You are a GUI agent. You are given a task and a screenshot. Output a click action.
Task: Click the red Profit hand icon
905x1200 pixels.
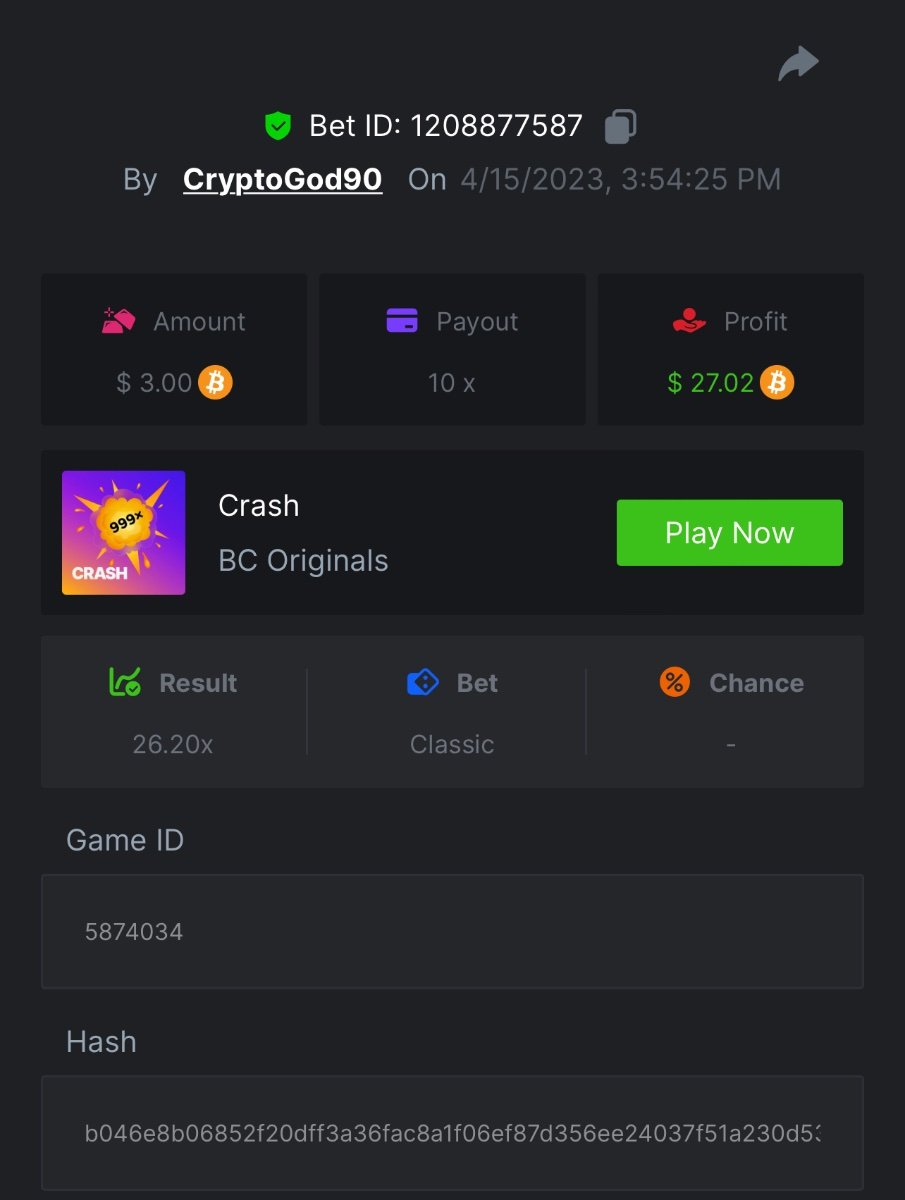(689, 321)
